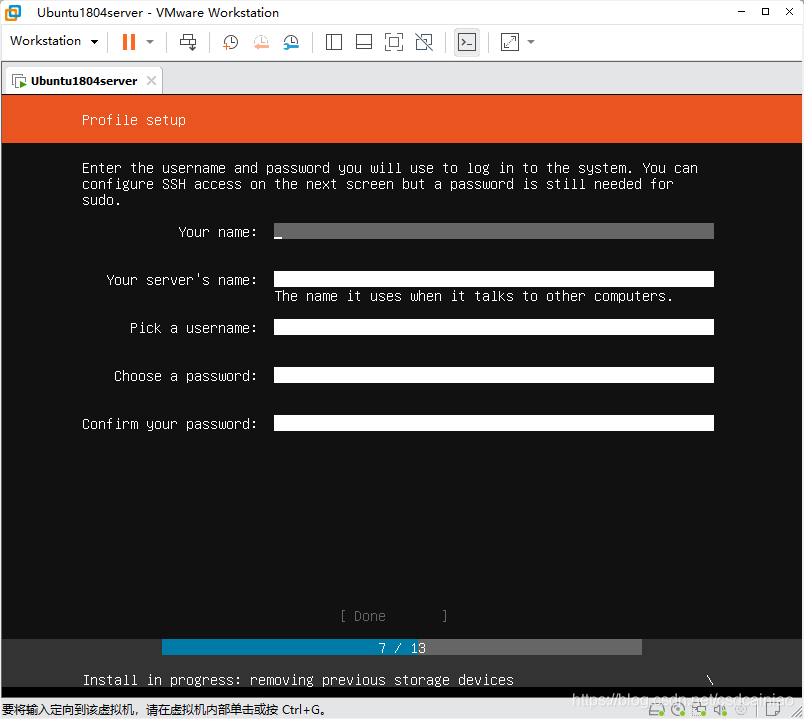Click the Done button
The height and width of the screenshot is (719, 804).
click(394, 616)
